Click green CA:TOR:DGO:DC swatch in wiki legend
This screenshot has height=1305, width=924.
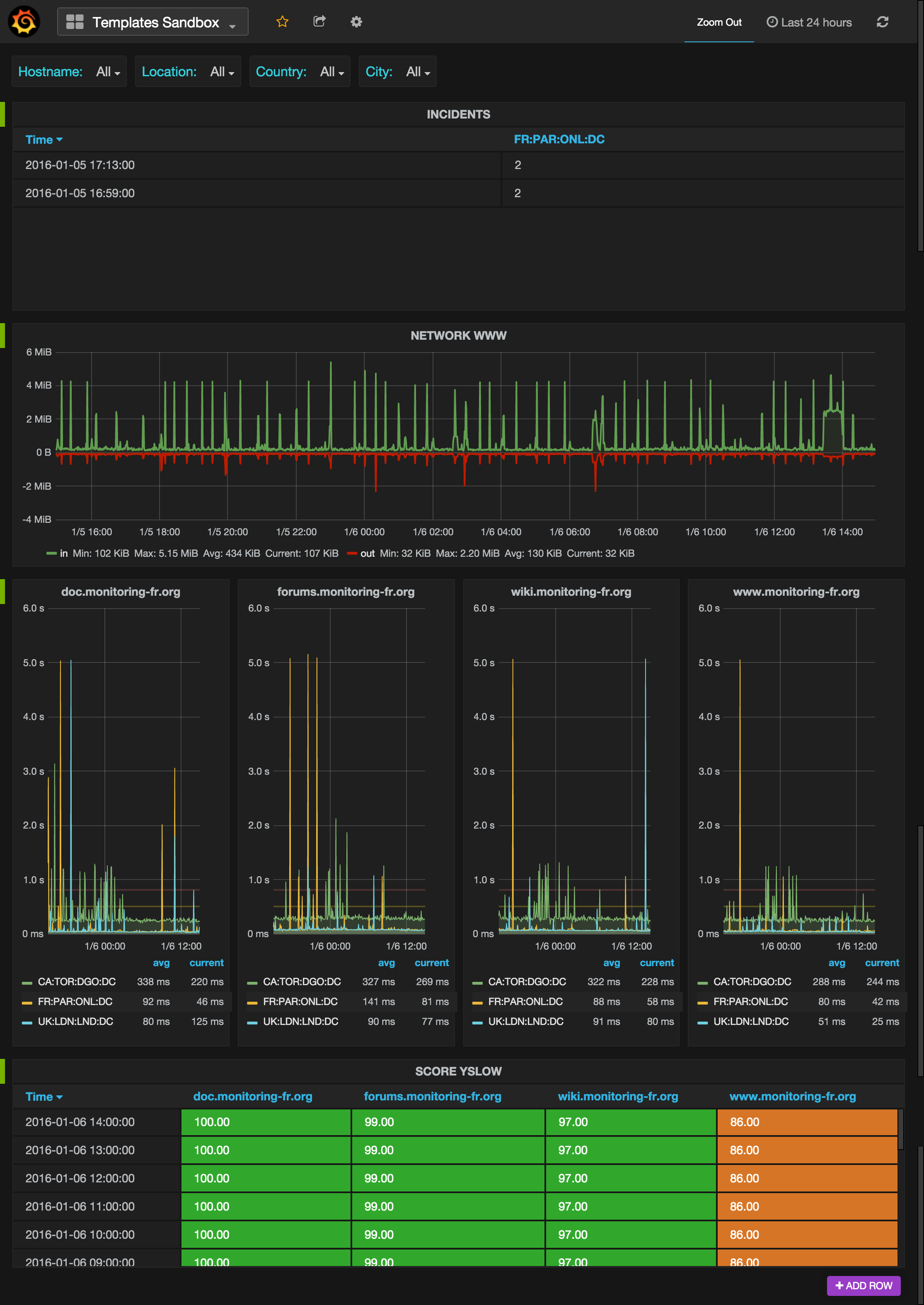pos(477,983)
